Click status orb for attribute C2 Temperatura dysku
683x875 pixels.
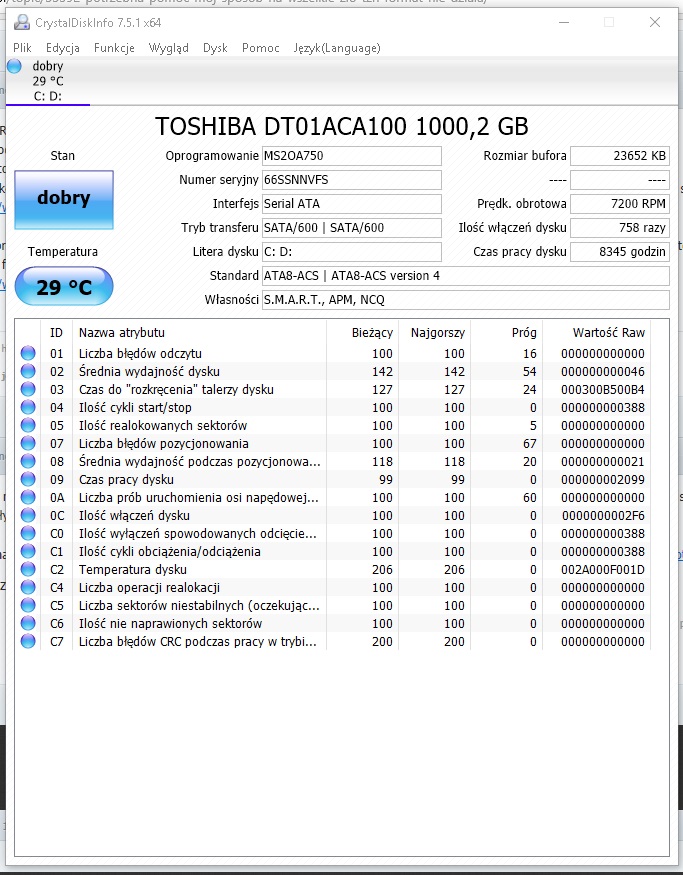tap(28, 569)
